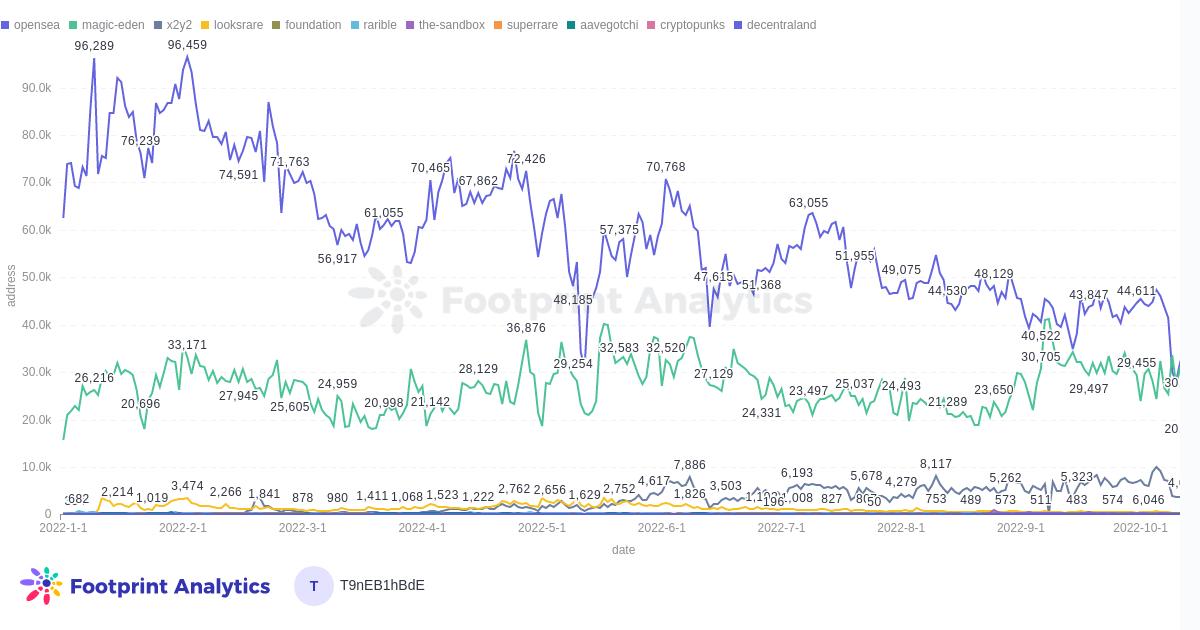1200x630 pixels.
Task: Click the 36,876 magic-eden data point
Action: [526, 328]
